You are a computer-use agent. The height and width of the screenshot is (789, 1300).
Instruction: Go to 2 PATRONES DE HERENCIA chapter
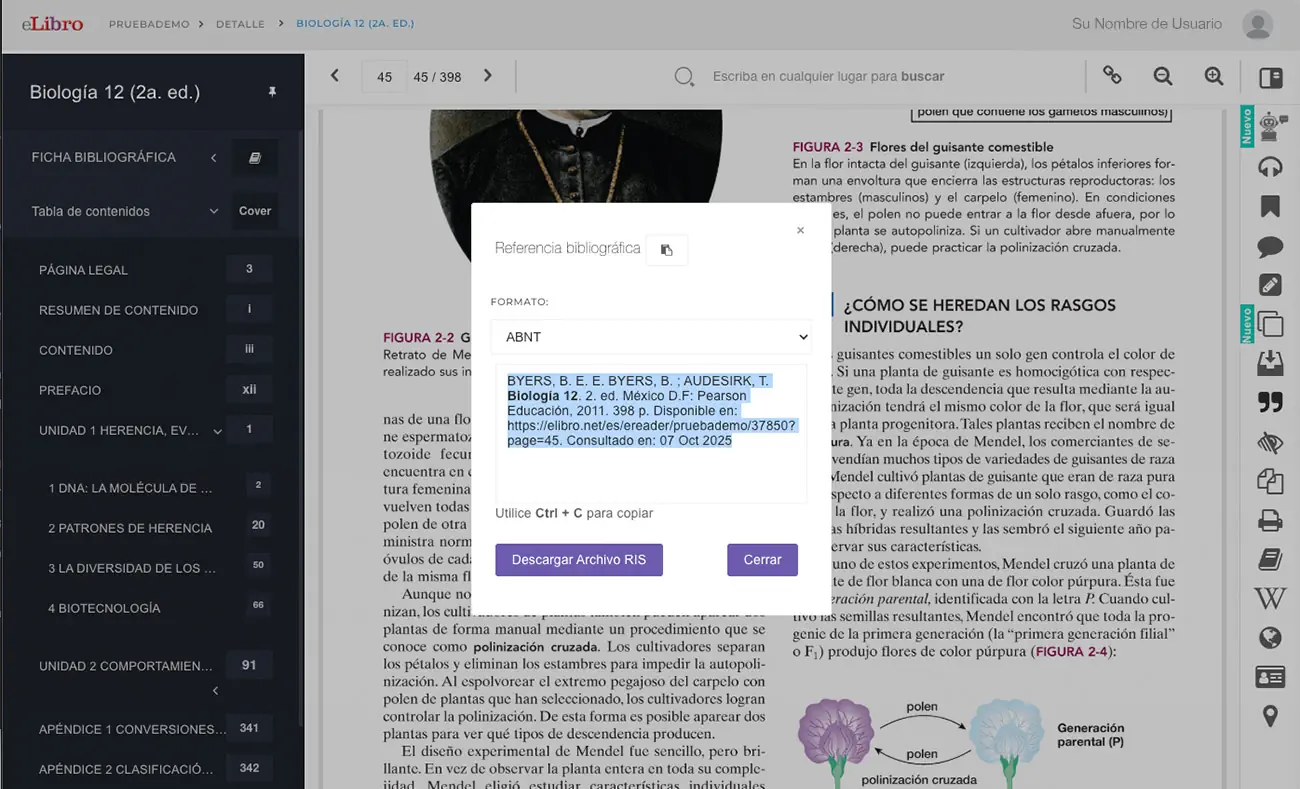pyautogui.click(x=130, y=528)
